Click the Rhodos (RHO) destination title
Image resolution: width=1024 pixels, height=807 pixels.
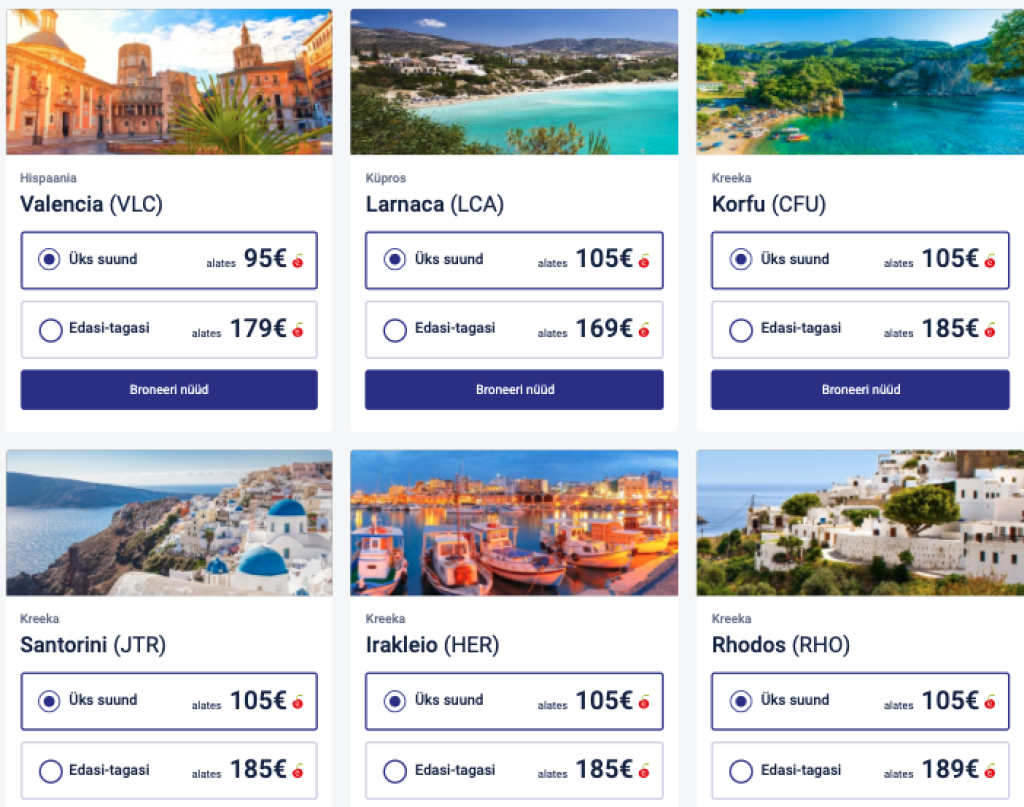(x=781, y=646)
